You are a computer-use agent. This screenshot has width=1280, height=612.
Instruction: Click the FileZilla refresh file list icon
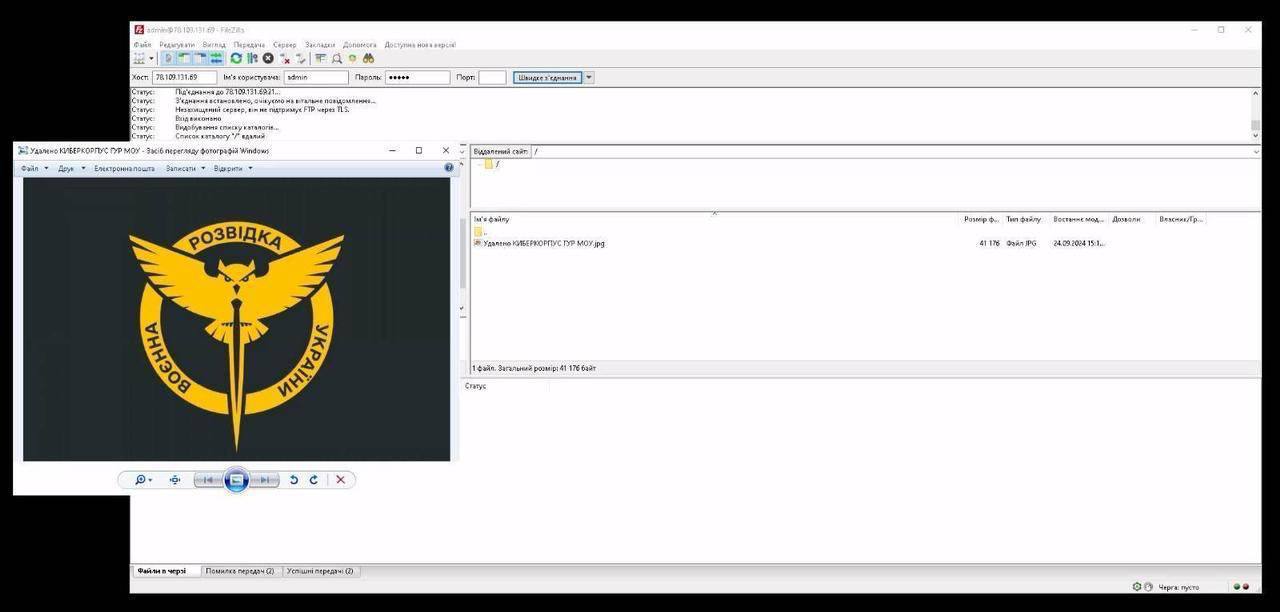coord(236,59)
